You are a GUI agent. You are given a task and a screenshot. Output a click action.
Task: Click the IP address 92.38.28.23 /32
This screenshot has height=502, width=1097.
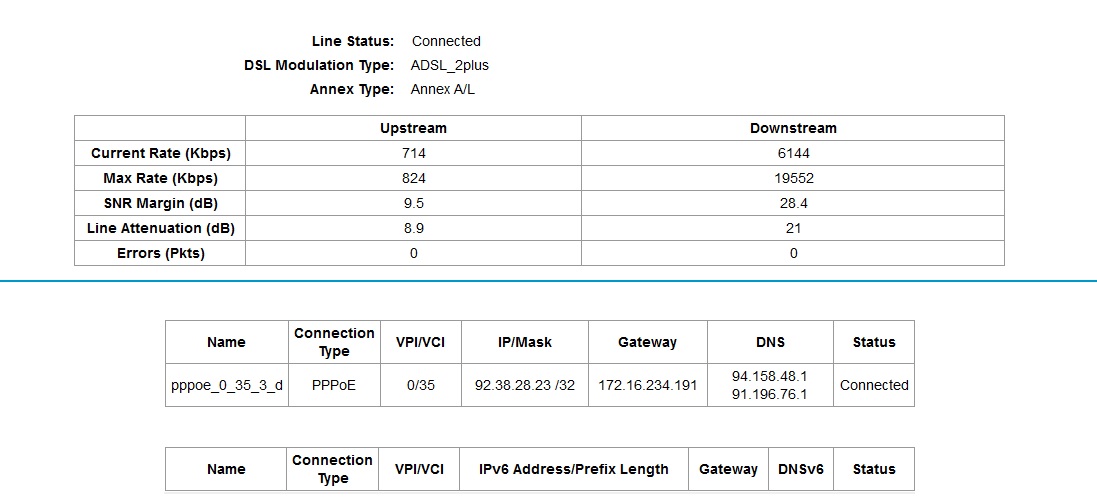click(x=524, y=385)
